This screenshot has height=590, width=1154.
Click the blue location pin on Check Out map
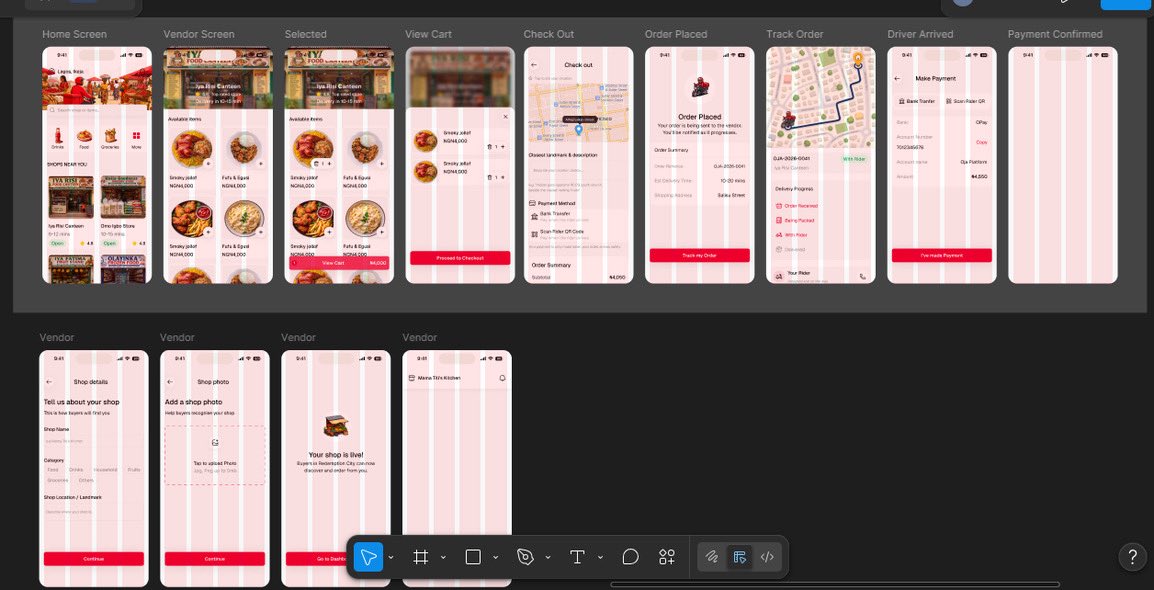578,130
